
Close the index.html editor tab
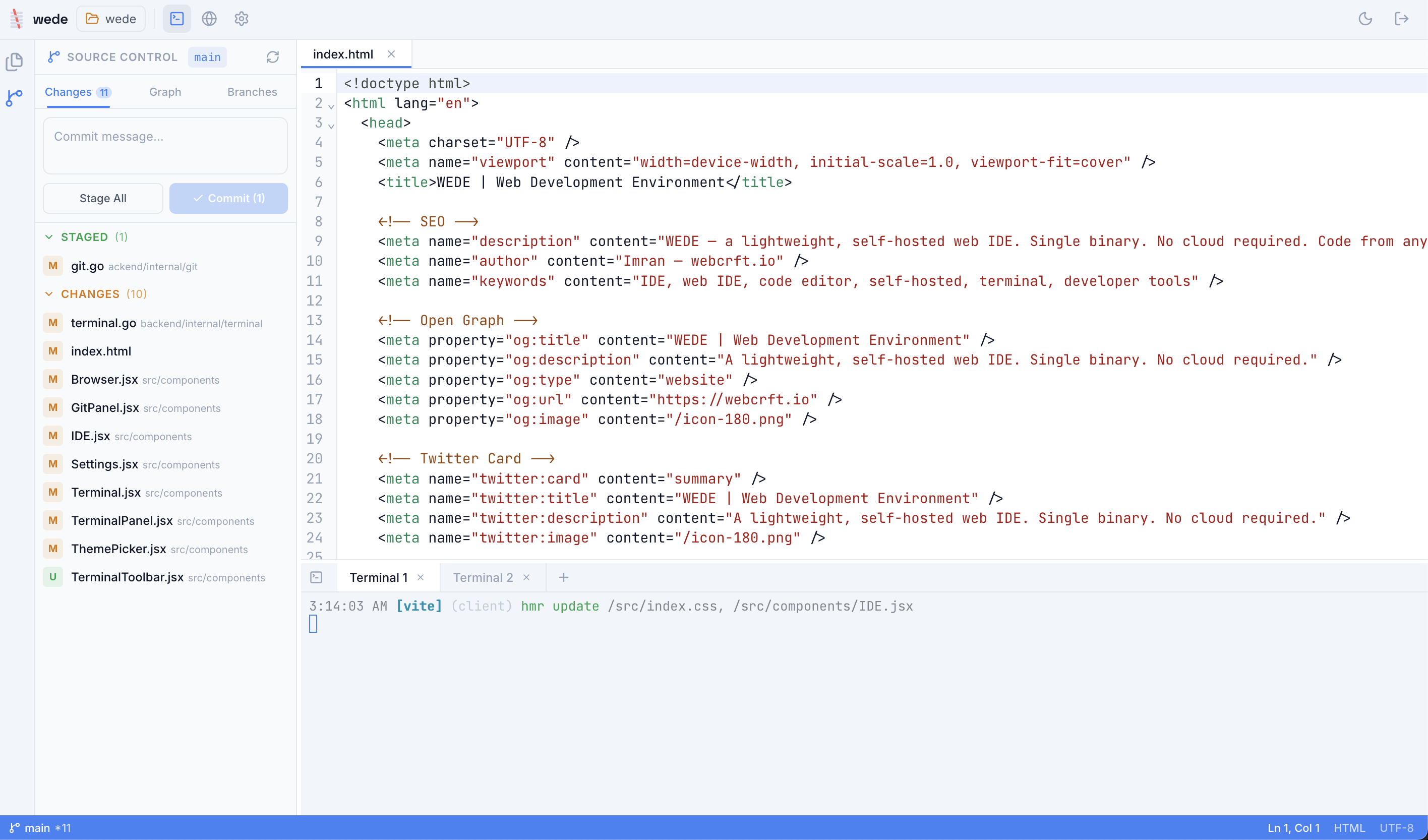(x=391, y=54)
